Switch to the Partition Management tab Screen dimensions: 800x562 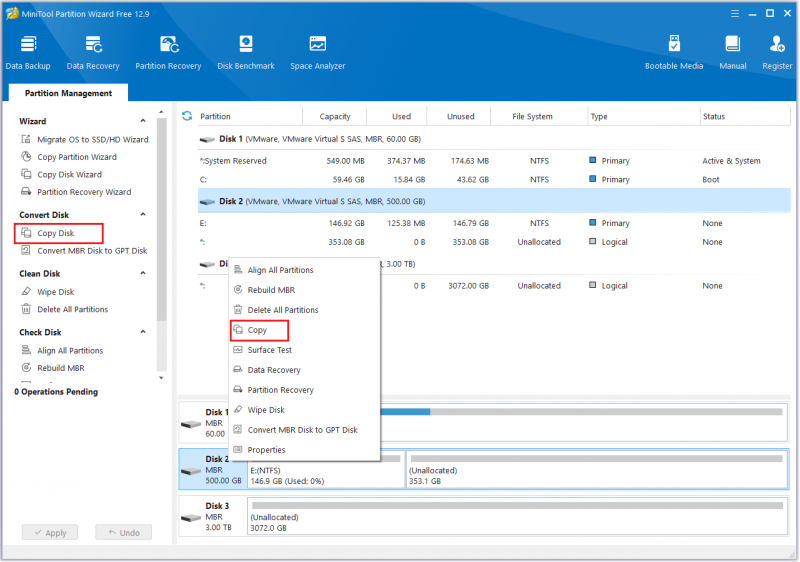tap(68, 93)
